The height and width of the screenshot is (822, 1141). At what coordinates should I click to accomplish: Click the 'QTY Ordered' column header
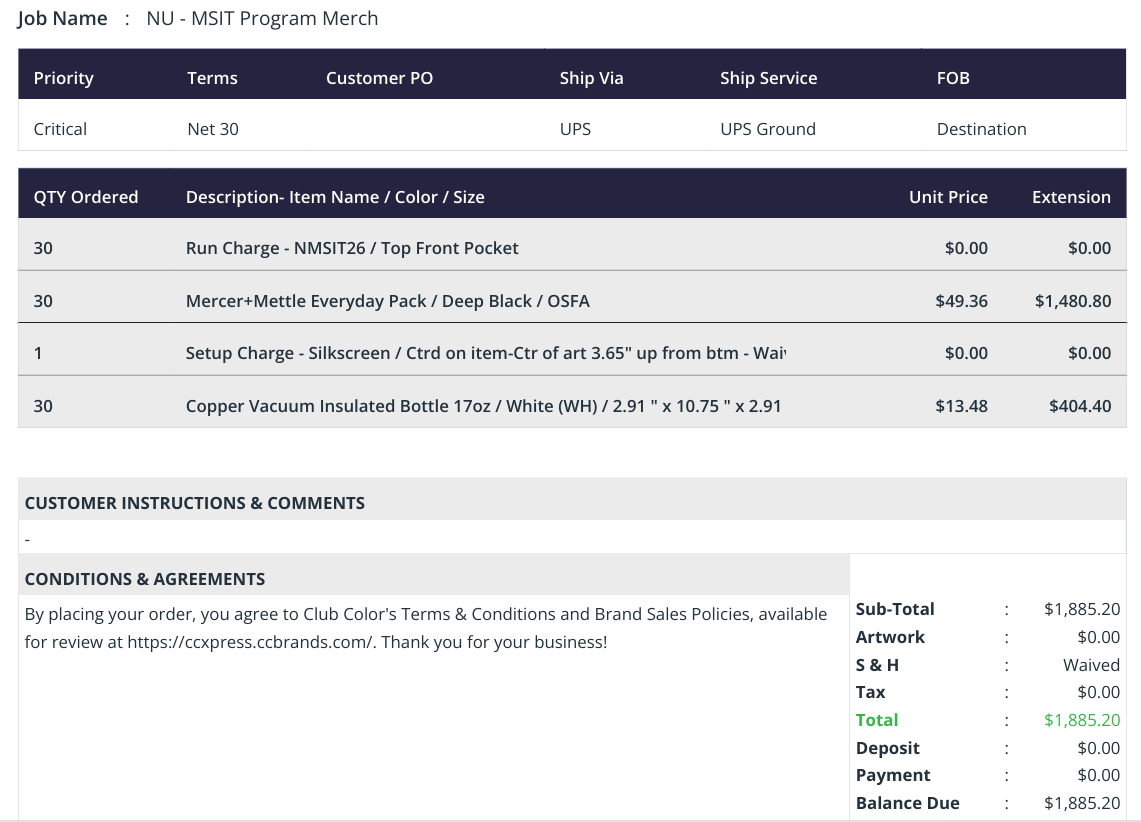click(x=86, y=197)
